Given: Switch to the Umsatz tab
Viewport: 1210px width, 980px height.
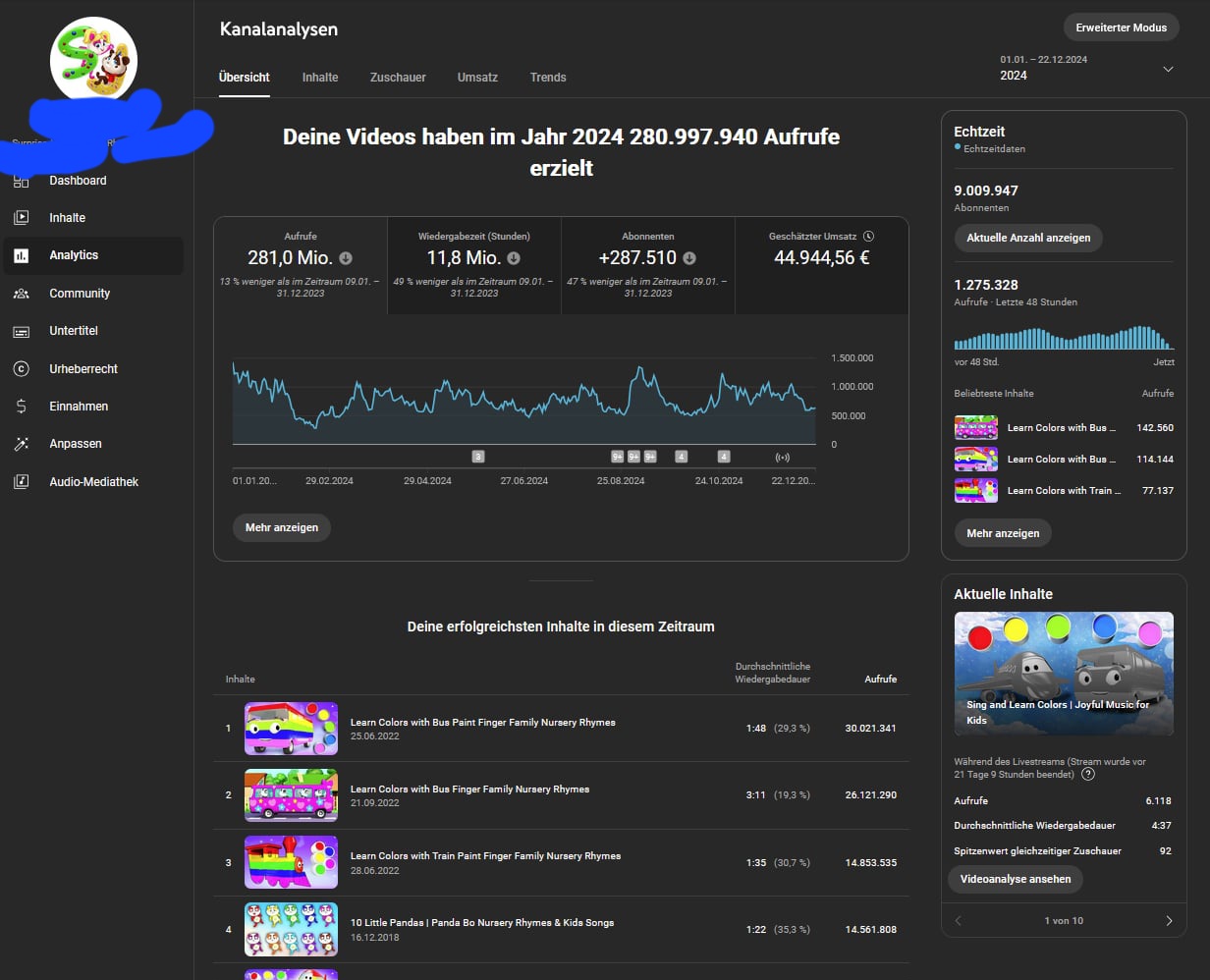Looking at the screenshot, I should 477,78.
